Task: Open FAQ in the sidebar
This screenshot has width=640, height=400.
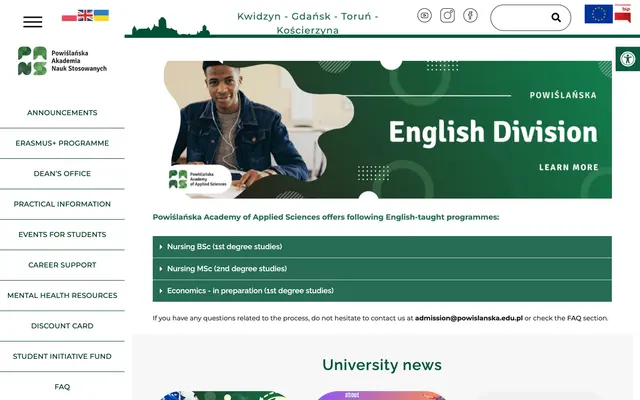Action: (x=62, y=387)
